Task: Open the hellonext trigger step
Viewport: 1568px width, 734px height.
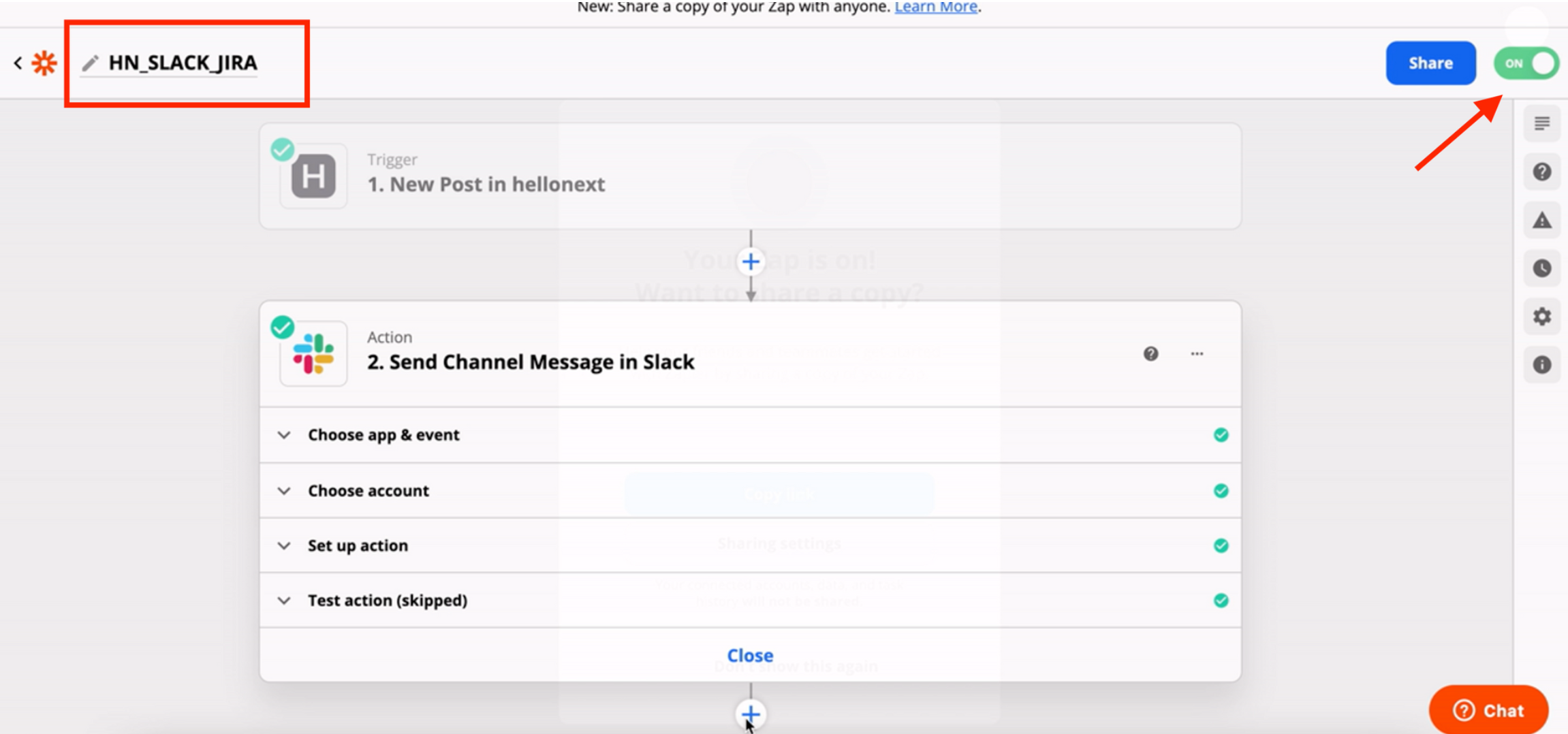Action: tap(750, 176)
